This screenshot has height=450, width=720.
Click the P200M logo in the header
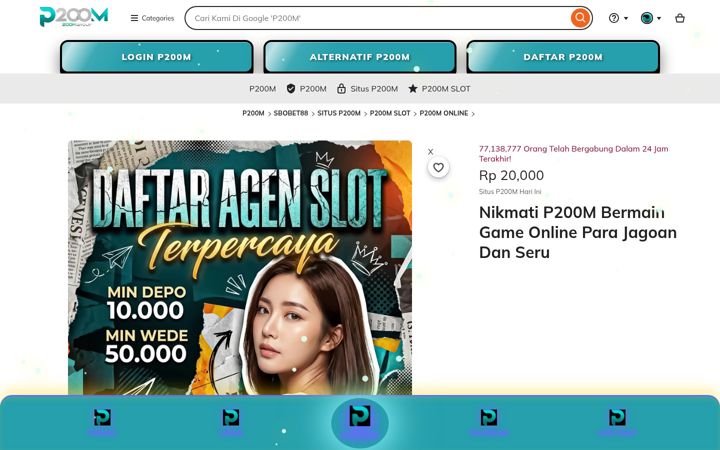point(73,17)
